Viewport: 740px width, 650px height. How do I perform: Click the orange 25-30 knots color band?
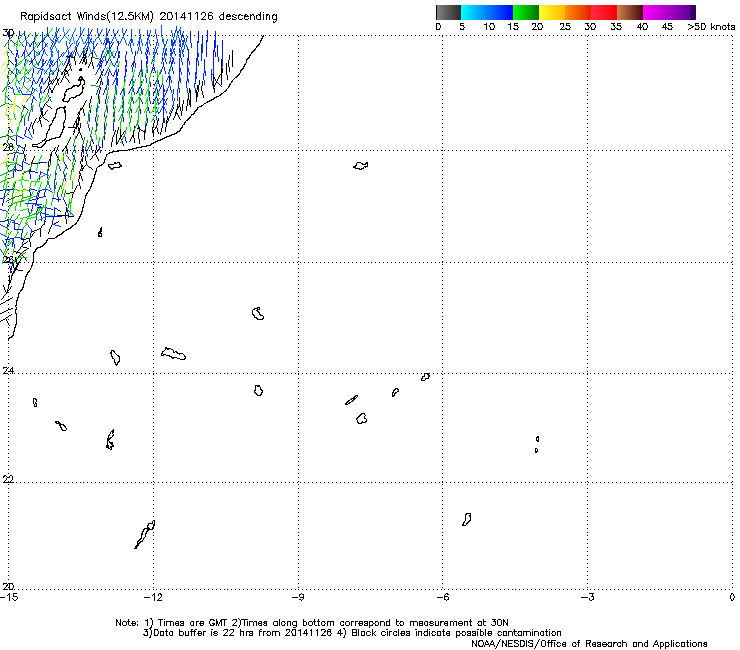point(578,12)
